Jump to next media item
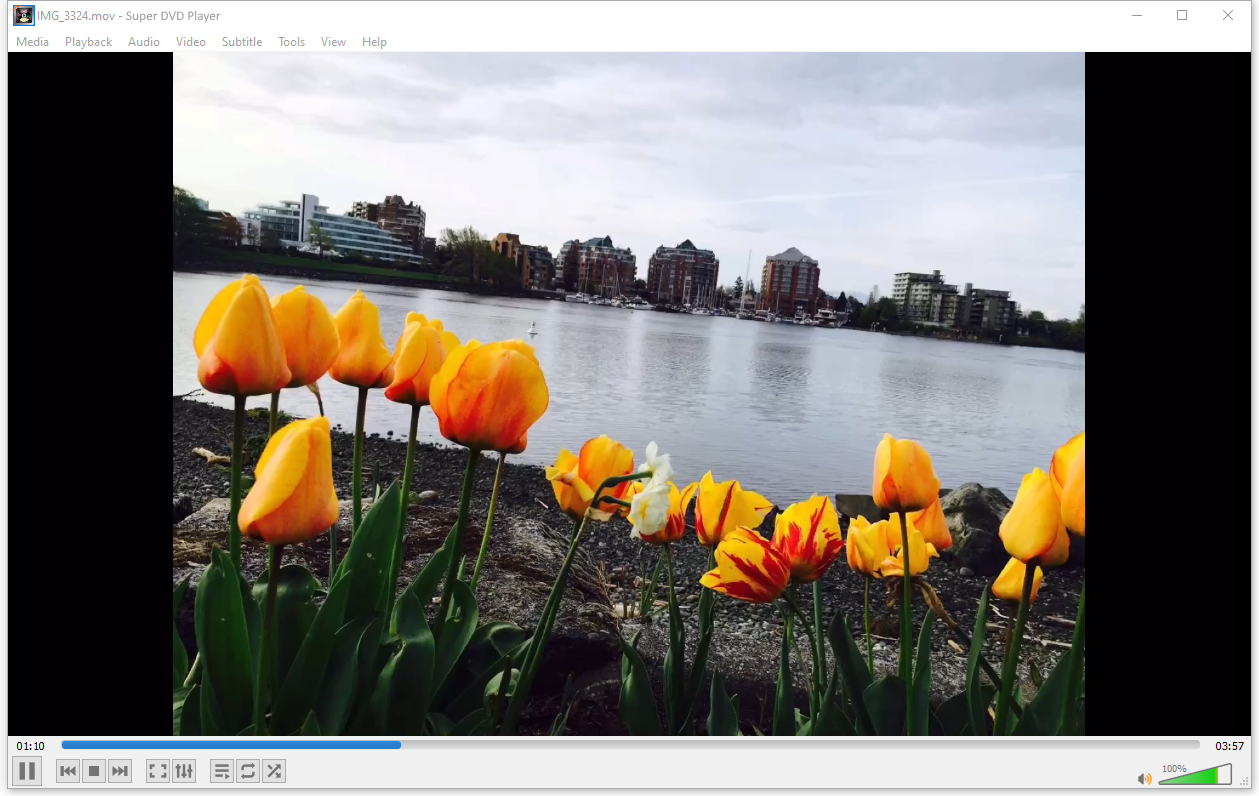This screenshot has height=796, width=1259. [120, 771]
